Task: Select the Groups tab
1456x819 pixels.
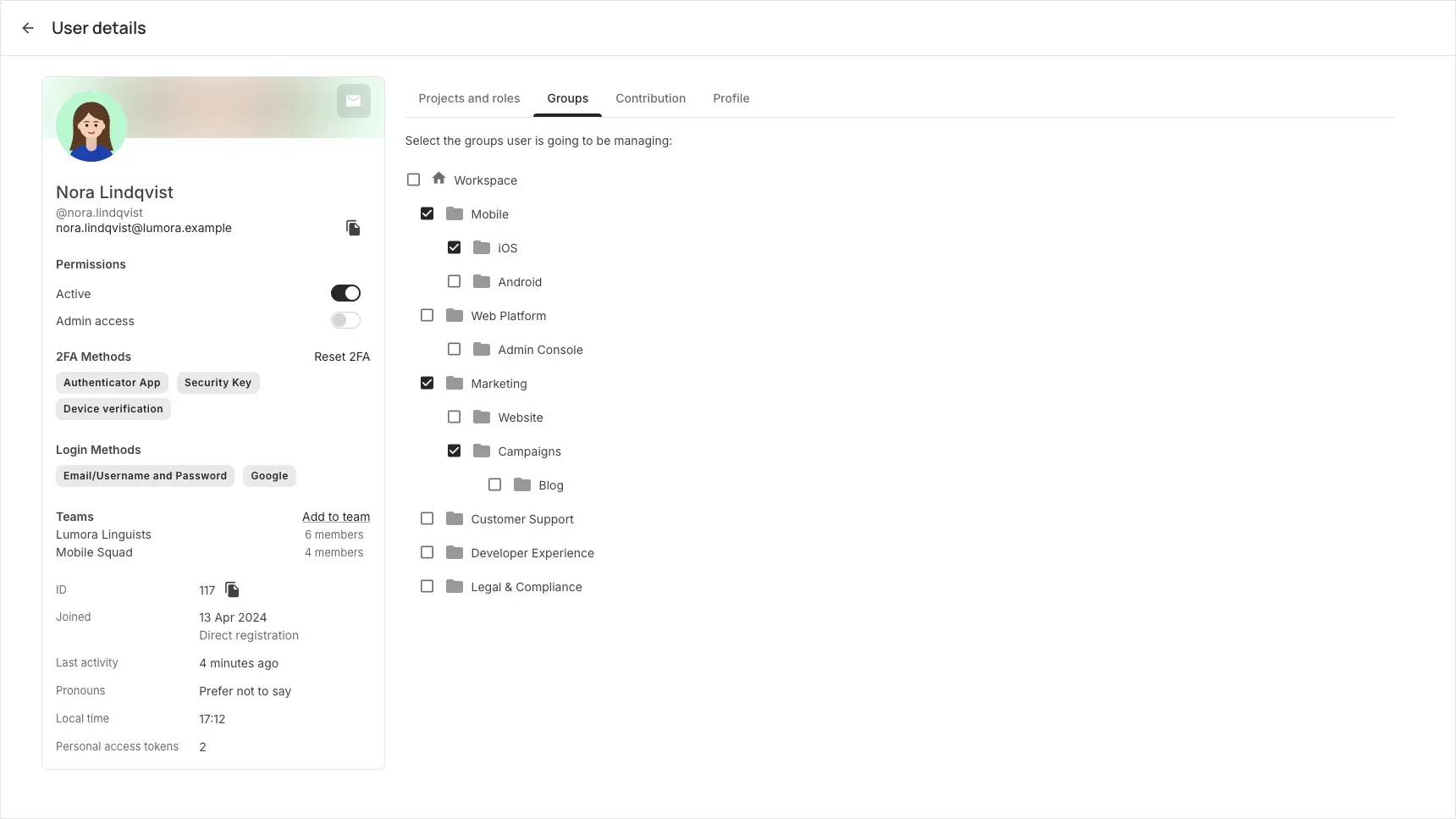Action: pyautogui.click(x=567, y=98)
